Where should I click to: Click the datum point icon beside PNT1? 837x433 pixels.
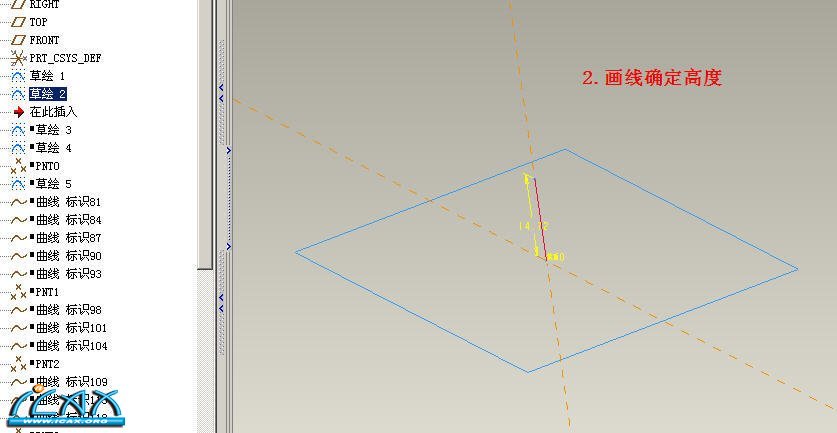tap(19, 292)
